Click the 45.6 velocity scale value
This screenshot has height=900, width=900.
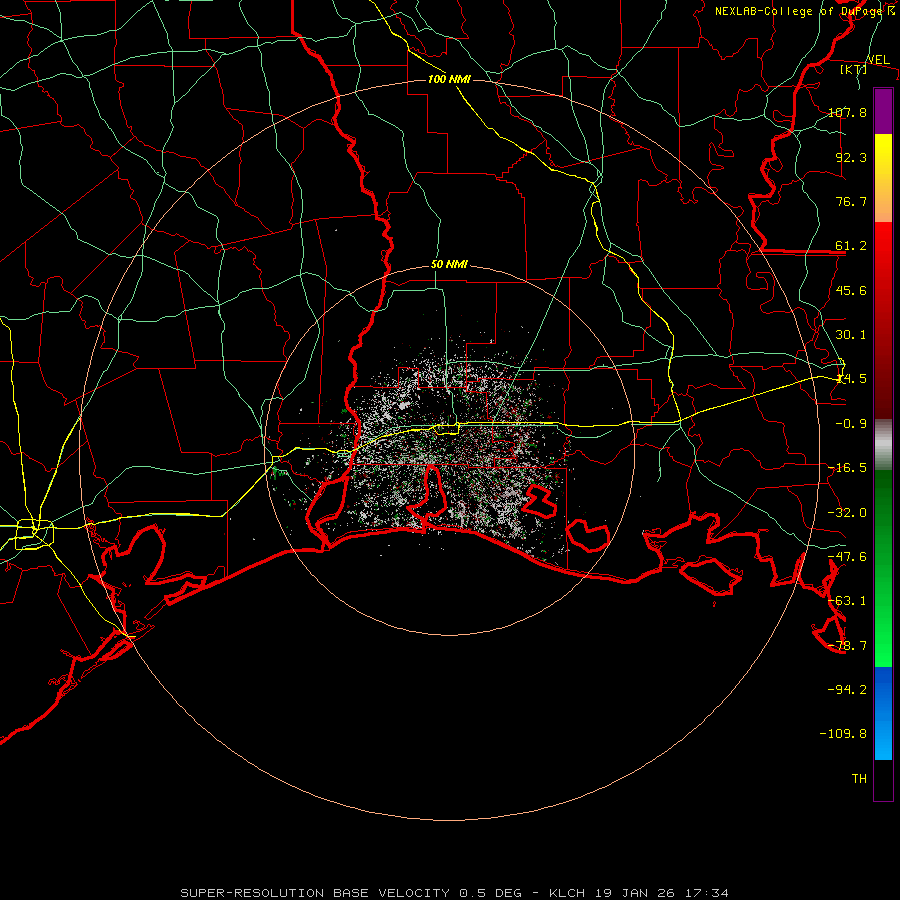coord(851,290)
